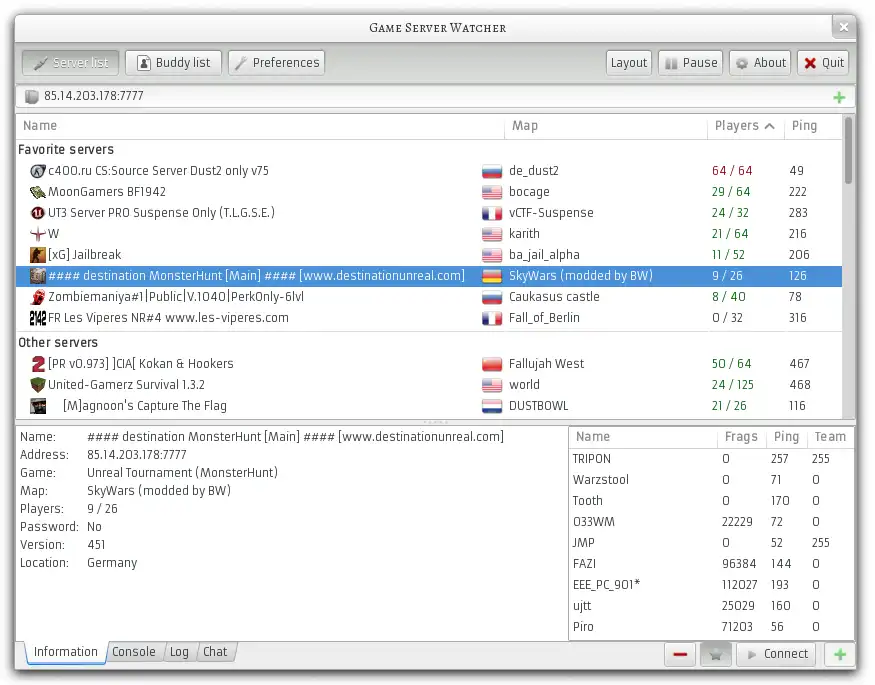The image size is (875, 685).
Task: Quit the application
Action: pyautogui.click(x=824, y=62)
